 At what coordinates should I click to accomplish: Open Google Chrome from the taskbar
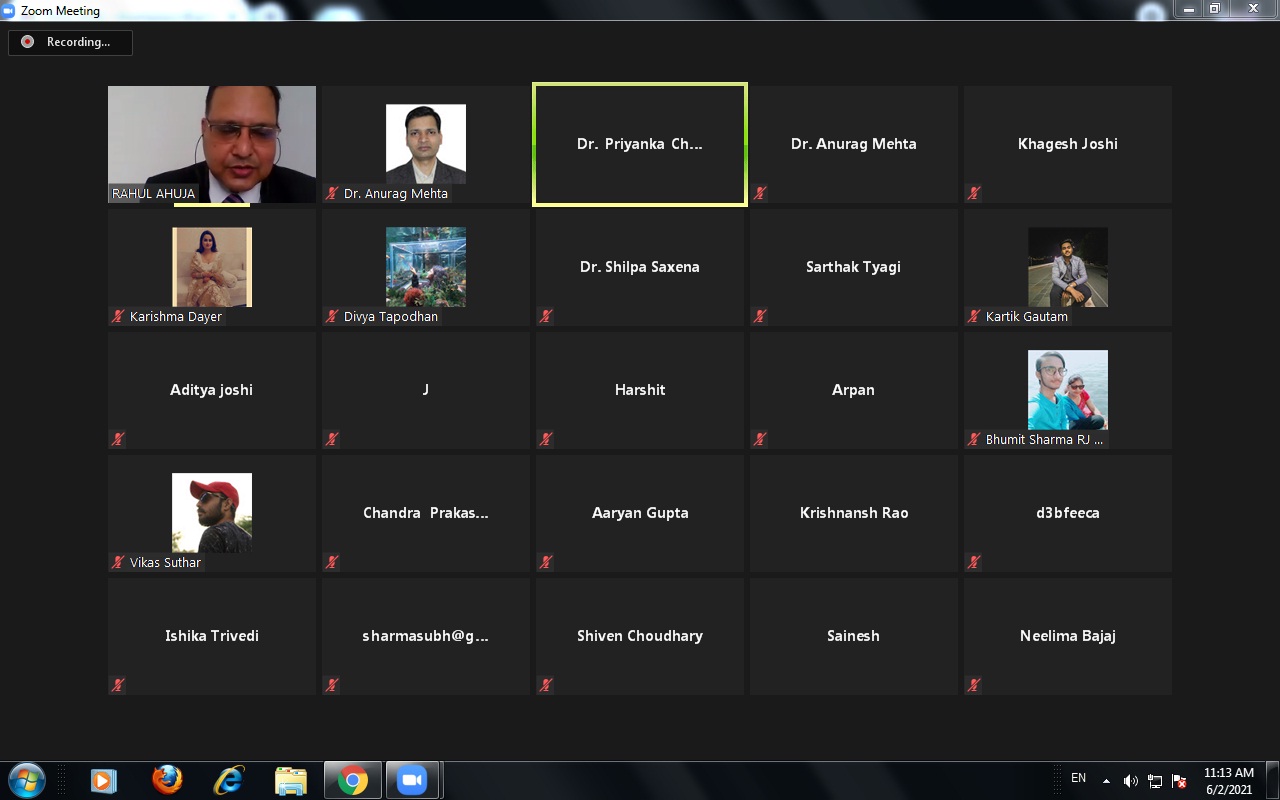352,780
